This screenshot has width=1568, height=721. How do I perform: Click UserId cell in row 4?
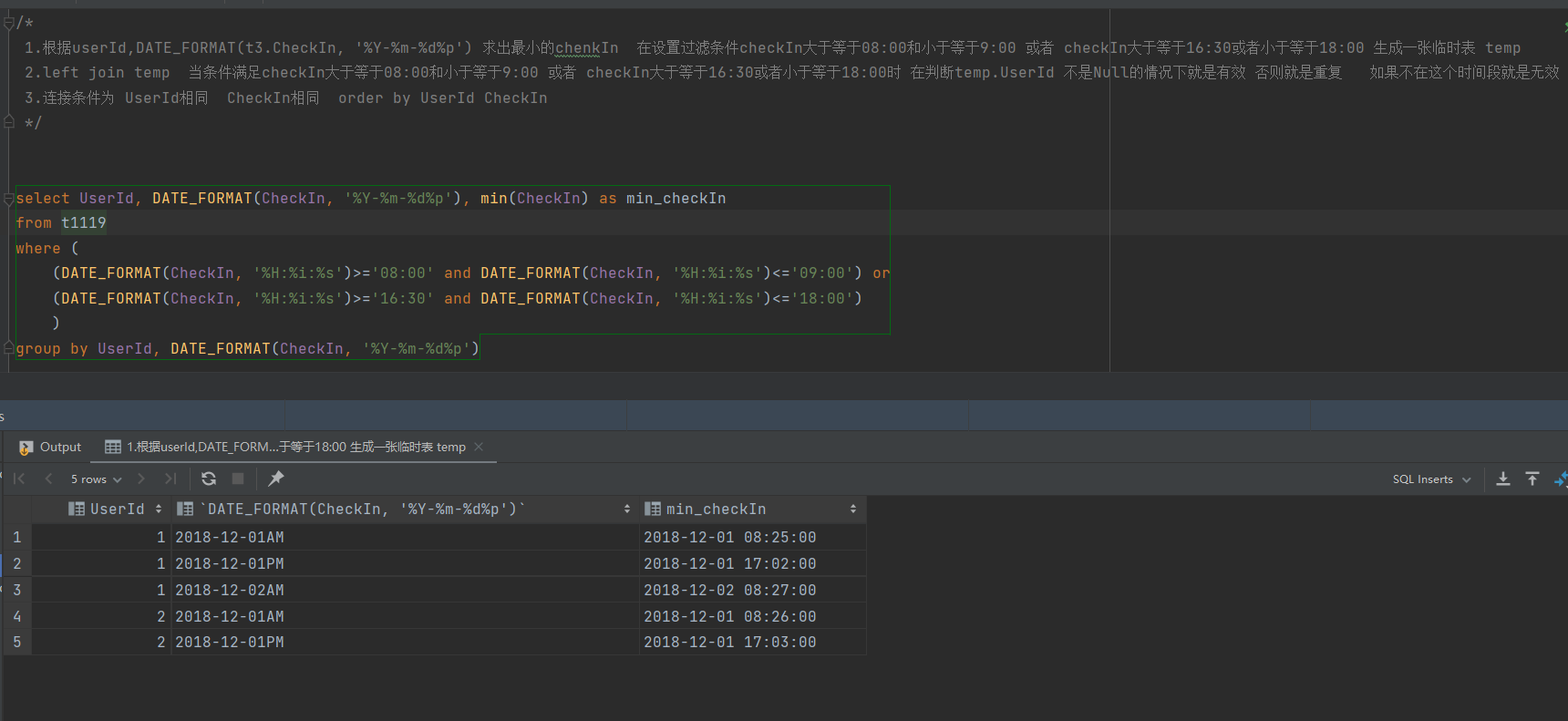point(101,616)
